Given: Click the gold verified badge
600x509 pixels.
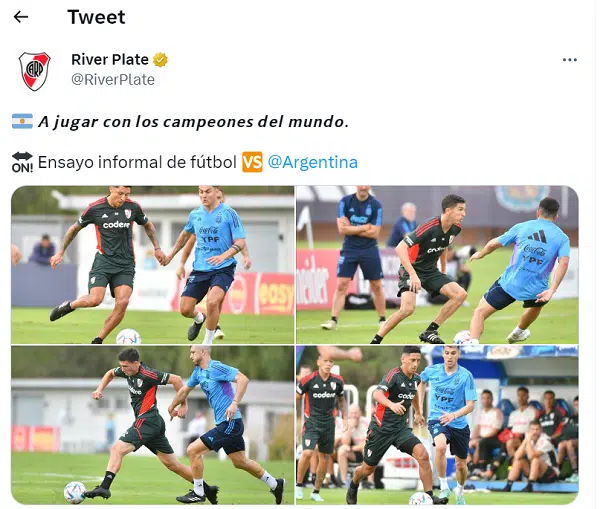Looking at the screenshot, I should [x=160, y=60].
